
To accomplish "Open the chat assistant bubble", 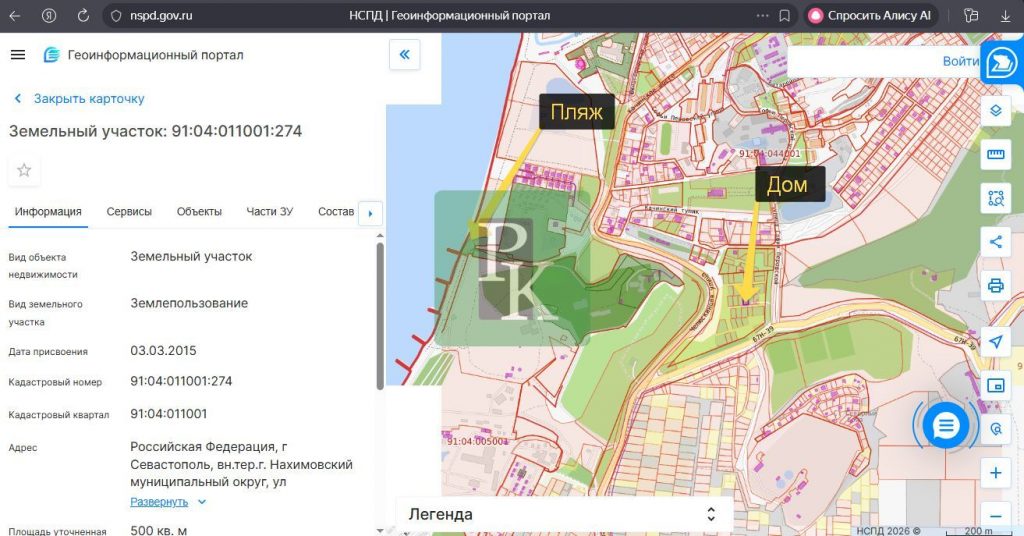I will 945,426.
